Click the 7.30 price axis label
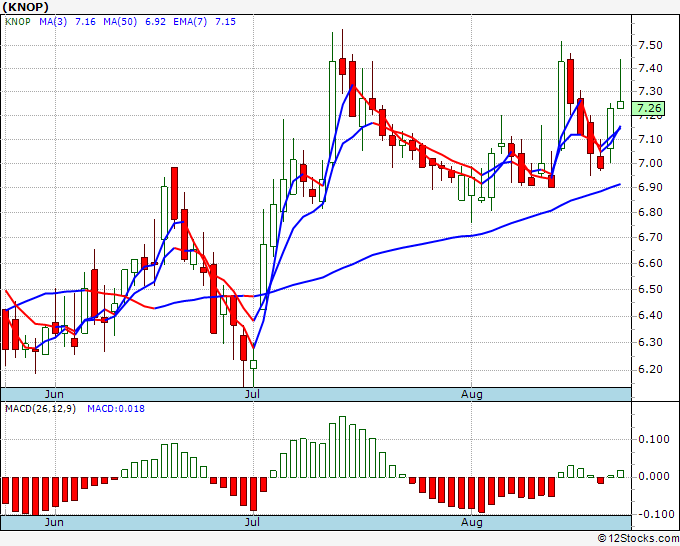 pyautogui.click(x=650, y=92)
